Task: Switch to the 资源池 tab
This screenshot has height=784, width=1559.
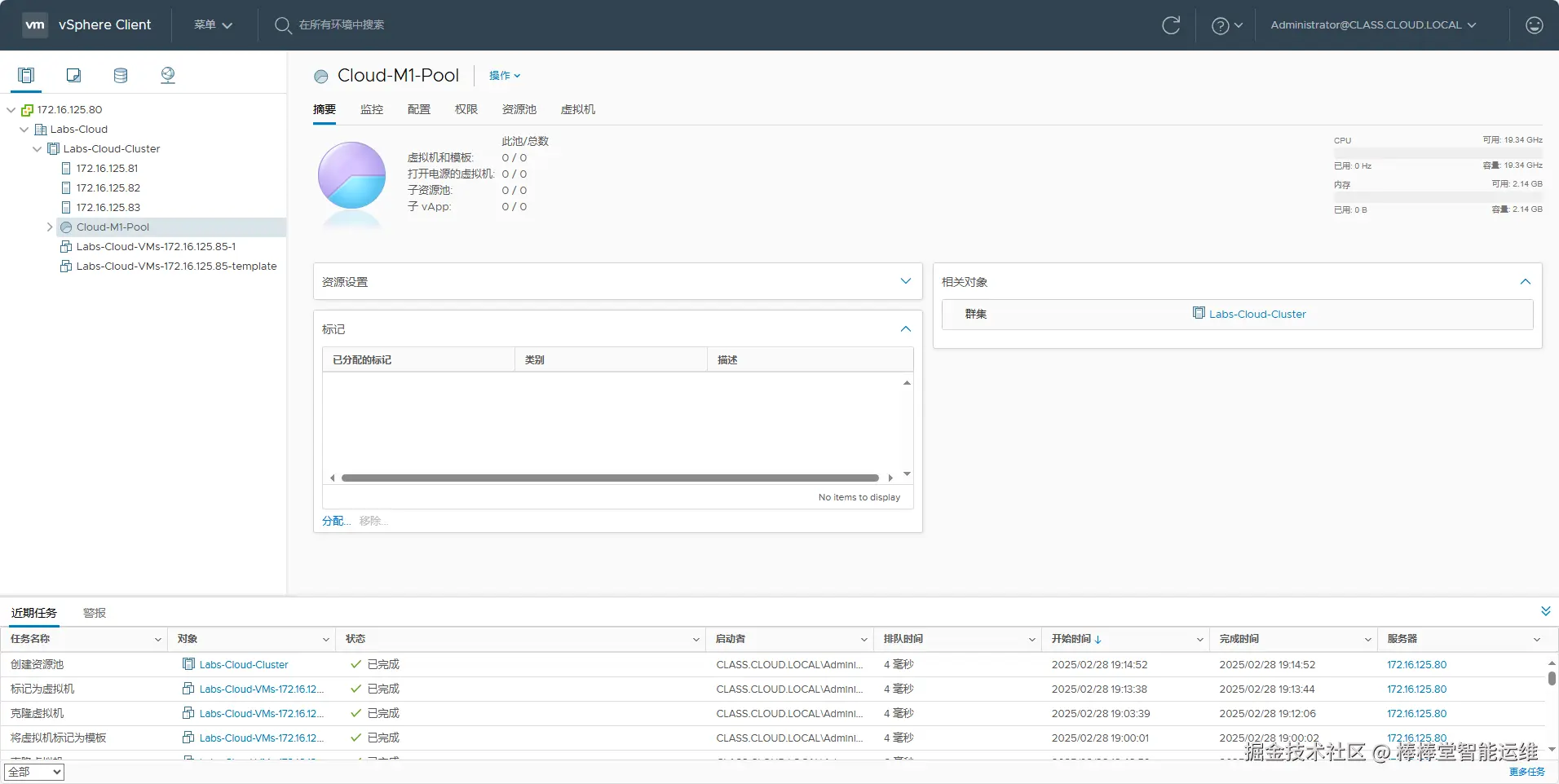Action: [519, 110]
